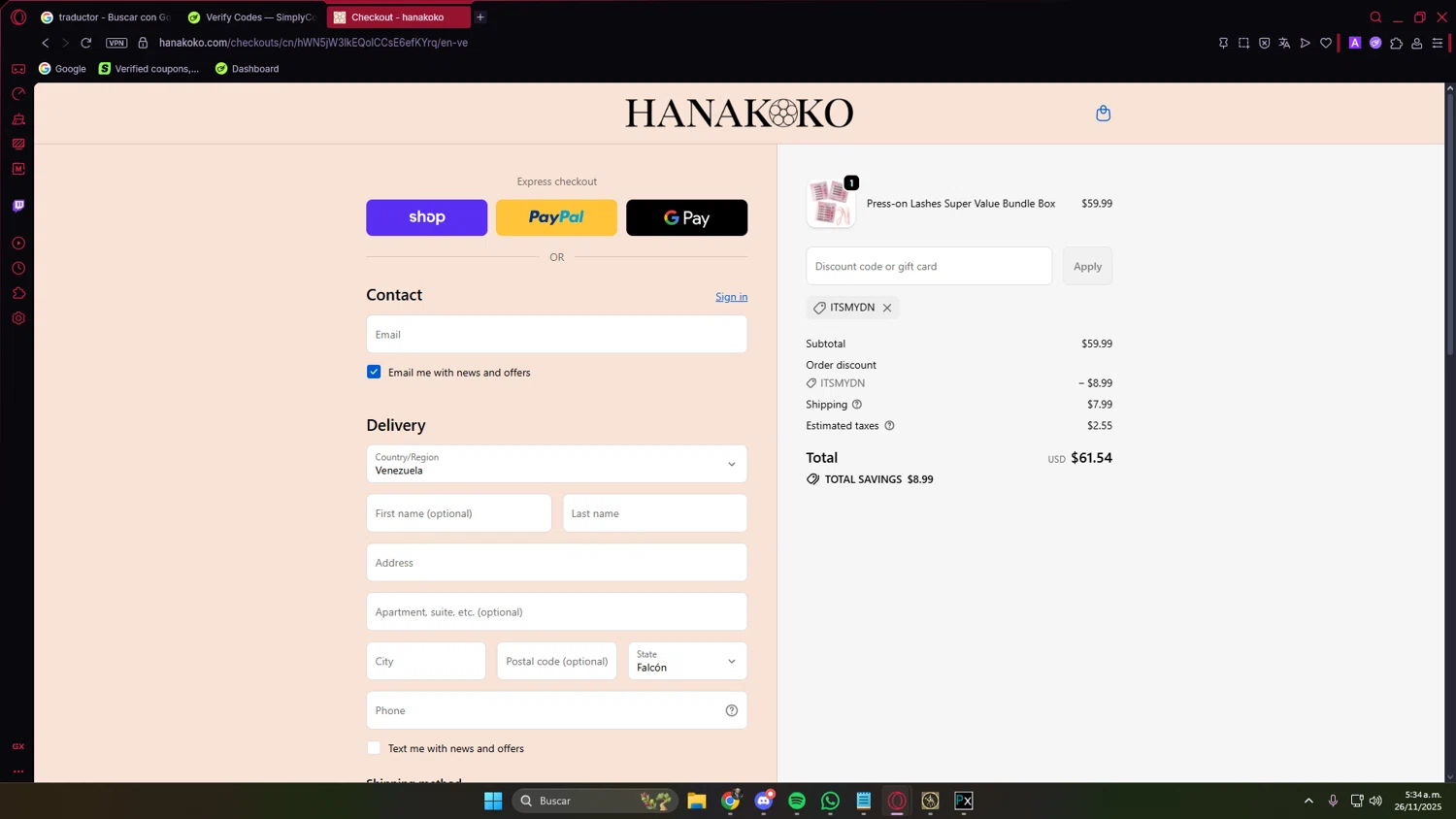Open browser extensions puzzle icon
This screenshot has width=1456, height=819.
point(1396,43)
